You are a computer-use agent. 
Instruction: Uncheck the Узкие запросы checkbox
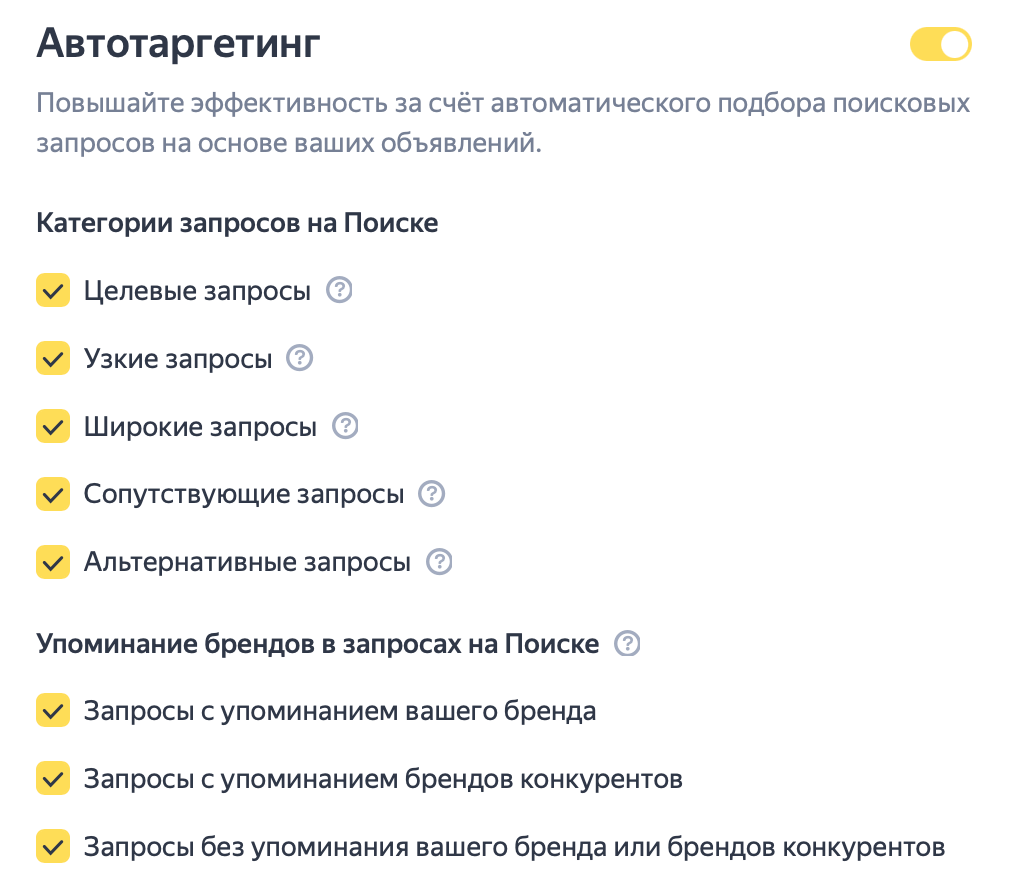[53, 358]
